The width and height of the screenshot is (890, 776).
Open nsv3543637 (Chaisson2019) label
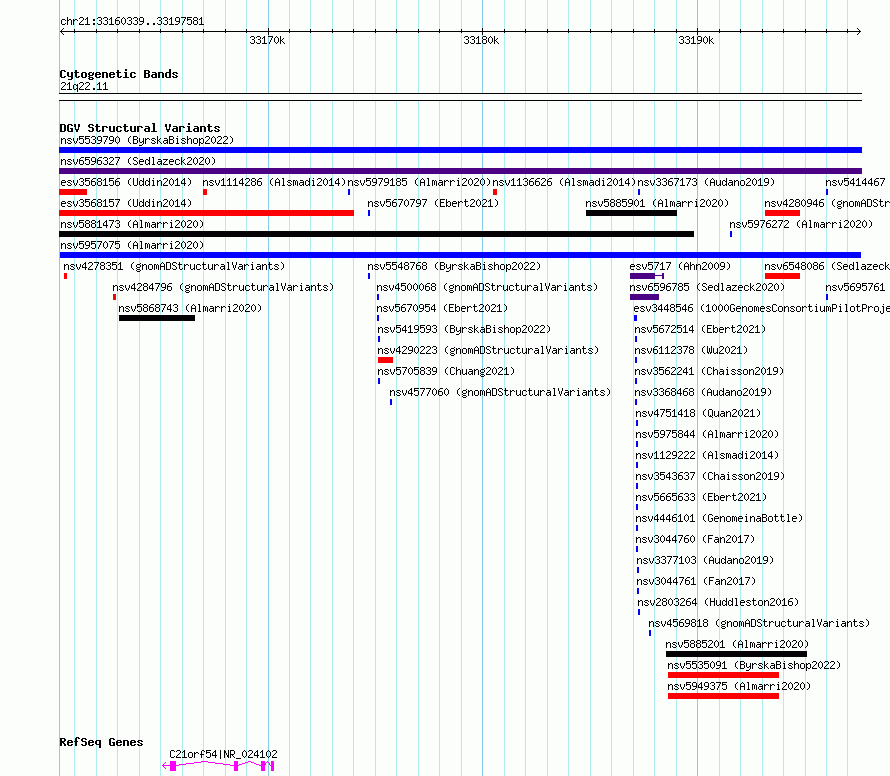710,476
